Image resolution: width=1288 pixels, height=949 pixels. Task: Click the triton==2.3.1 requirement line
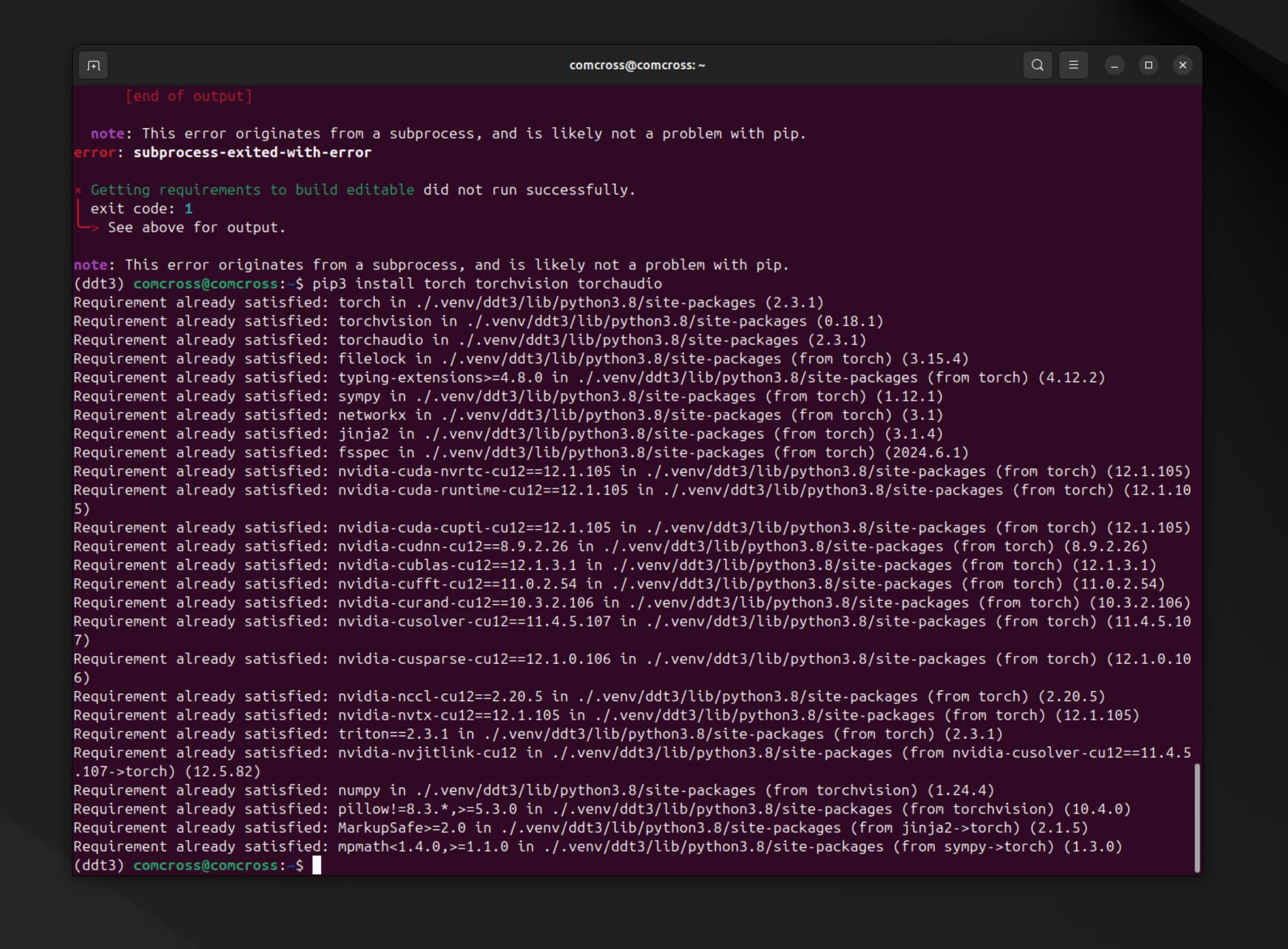click(393, 734)
